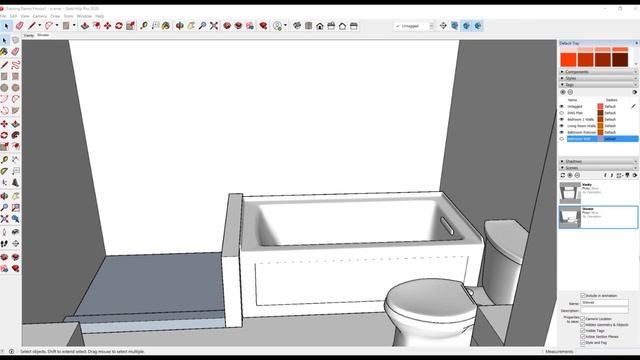
Task: Choose the Circle tool in left toolbar
Action: tap(4, 88)
